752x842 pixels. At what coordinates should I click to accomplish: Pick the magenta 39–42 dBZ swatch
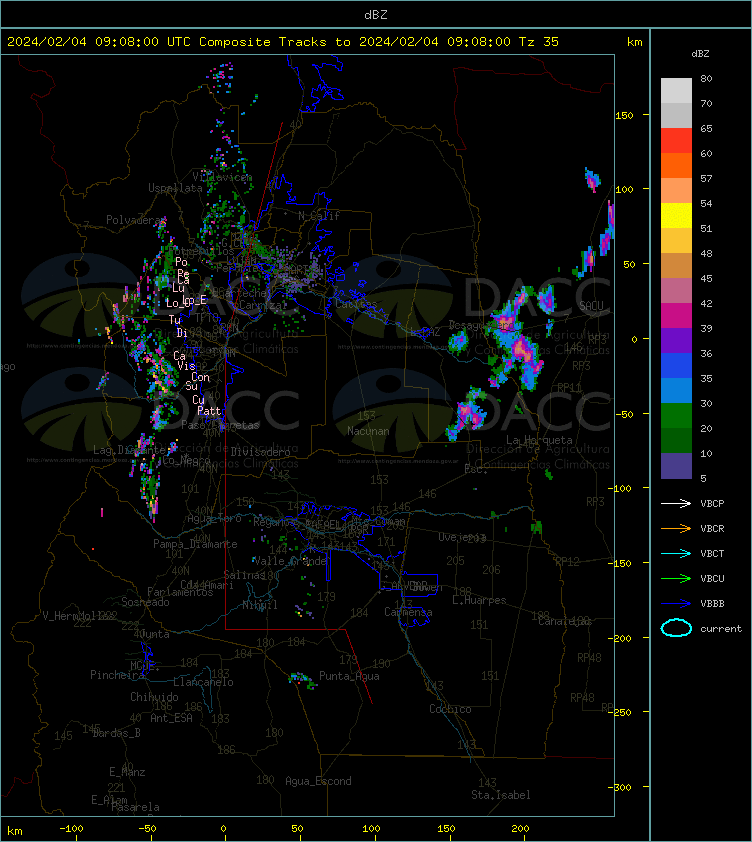point(676,315)
